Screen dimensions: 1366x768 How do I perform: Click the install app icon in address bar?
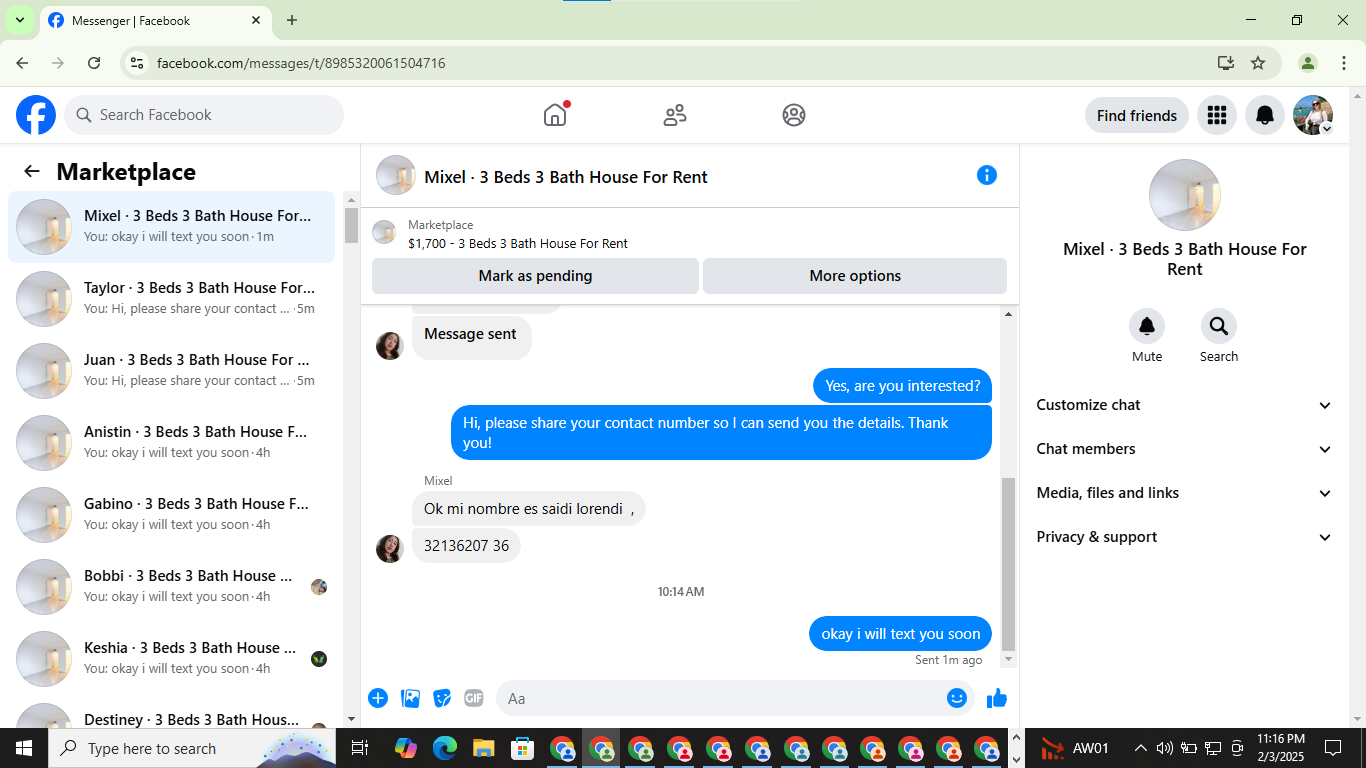(1226, 63)
